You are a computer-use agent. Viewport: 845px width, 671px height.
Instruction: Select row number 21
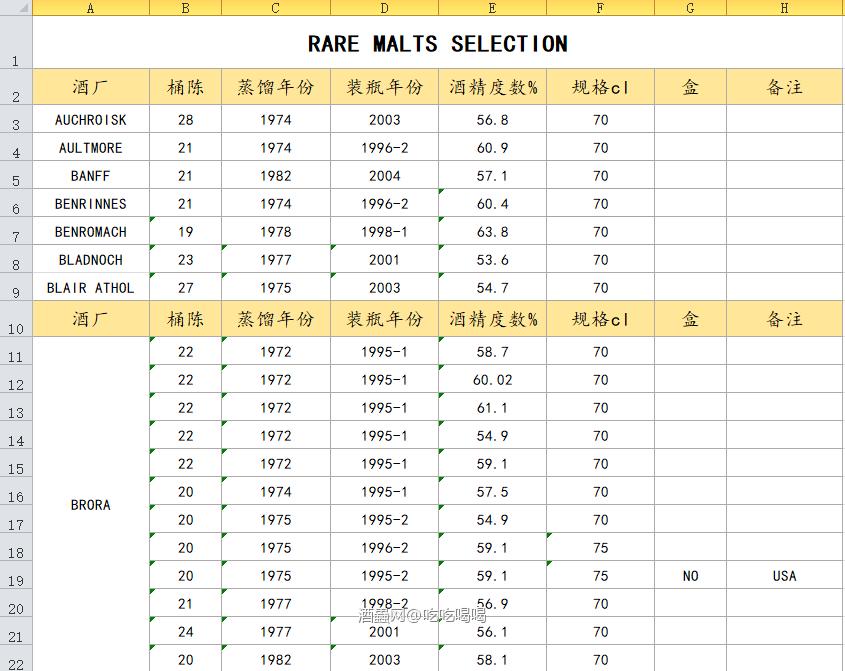point(16,632)
